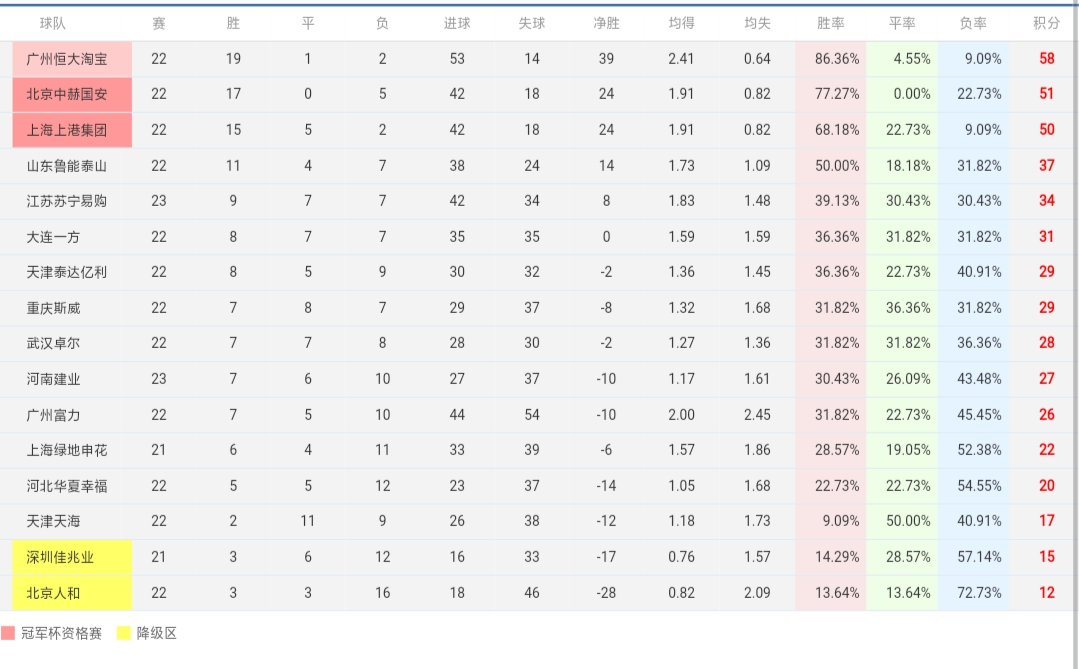Viewport: 1079px width, 669px height.
Task: Click the 净胜 column header
Action: 606,23
